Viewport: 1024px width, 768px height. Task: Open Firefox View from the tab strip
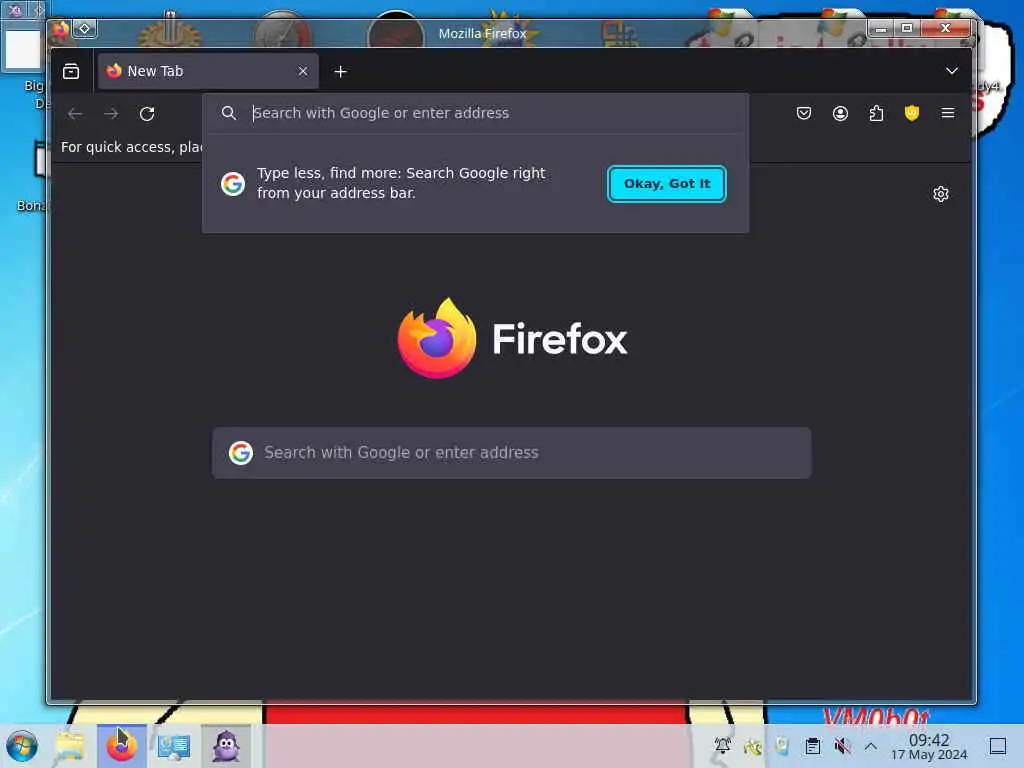pyautogui.click(x=71, y=71)
